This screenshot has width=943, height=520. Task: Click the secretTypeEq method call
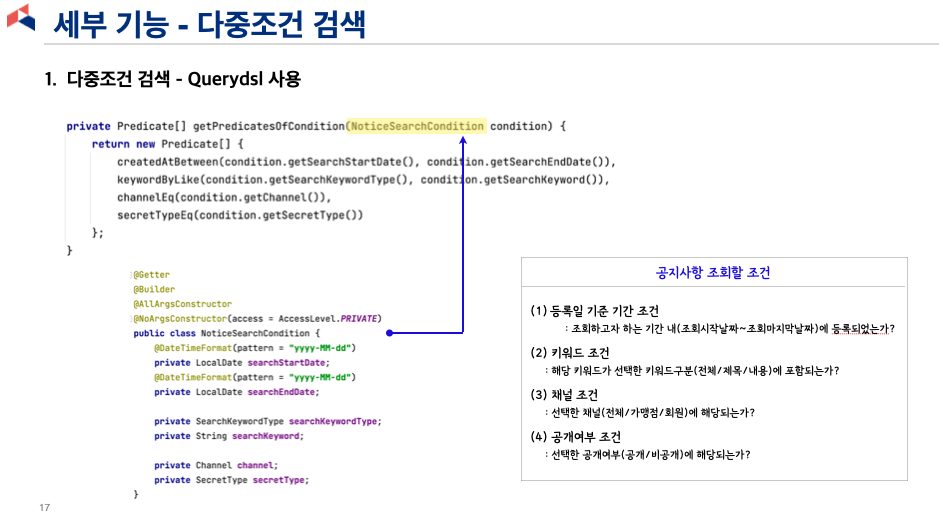(x=240, y=215)
